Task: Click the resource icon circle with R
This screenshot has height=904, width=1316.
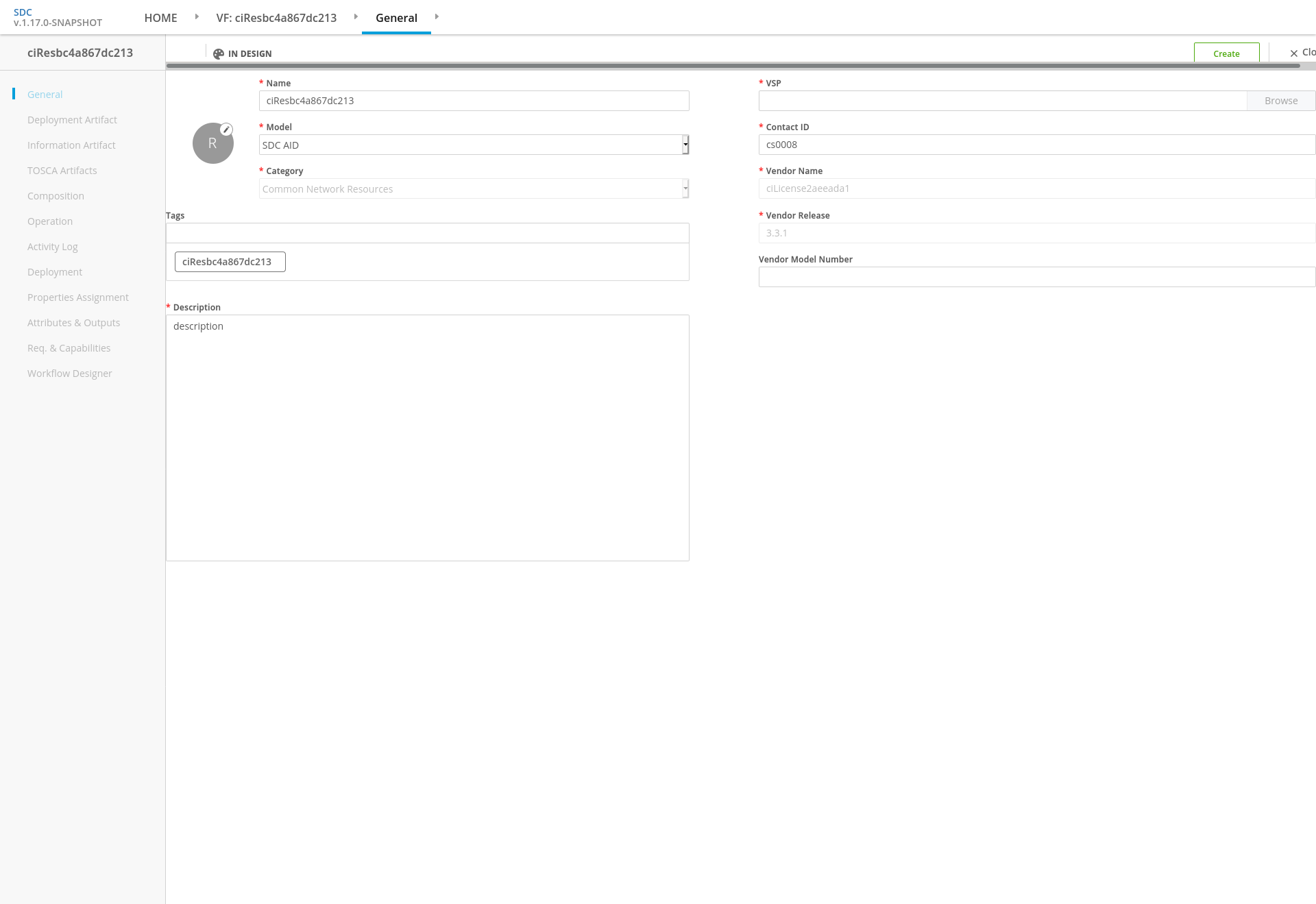Action: point(213,143)
